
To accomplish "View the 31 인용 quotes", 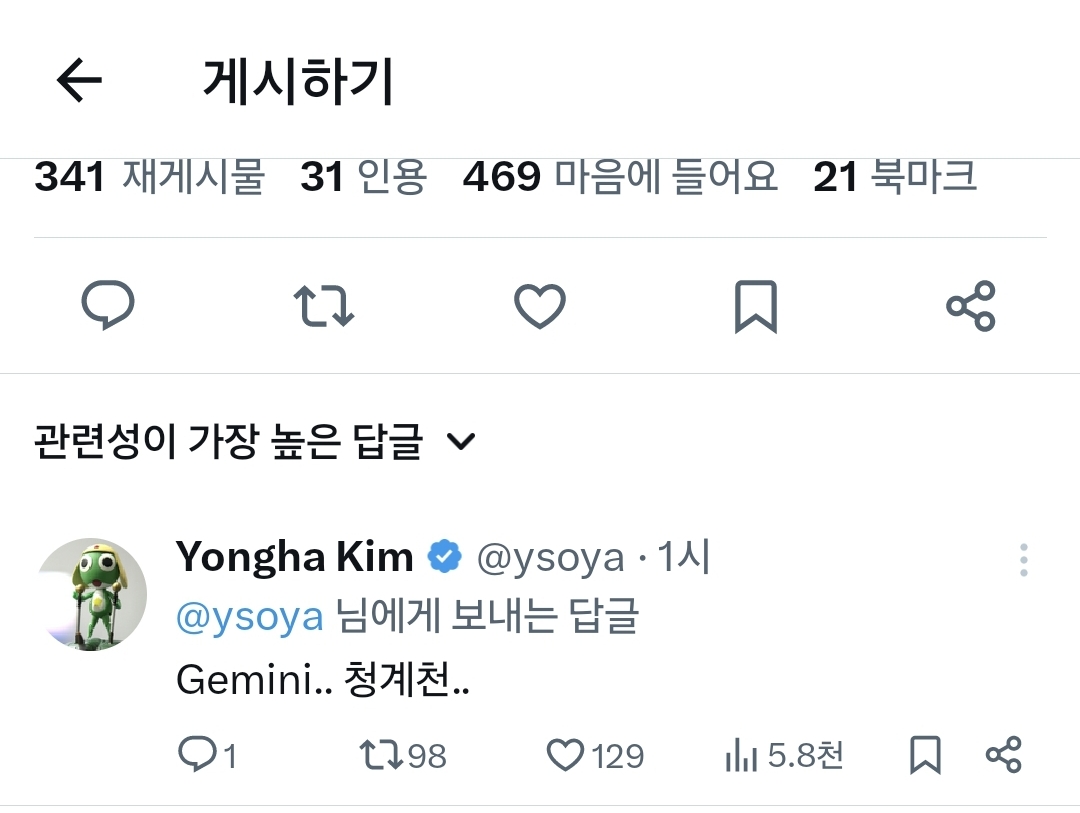I will (x=363, y=178).
